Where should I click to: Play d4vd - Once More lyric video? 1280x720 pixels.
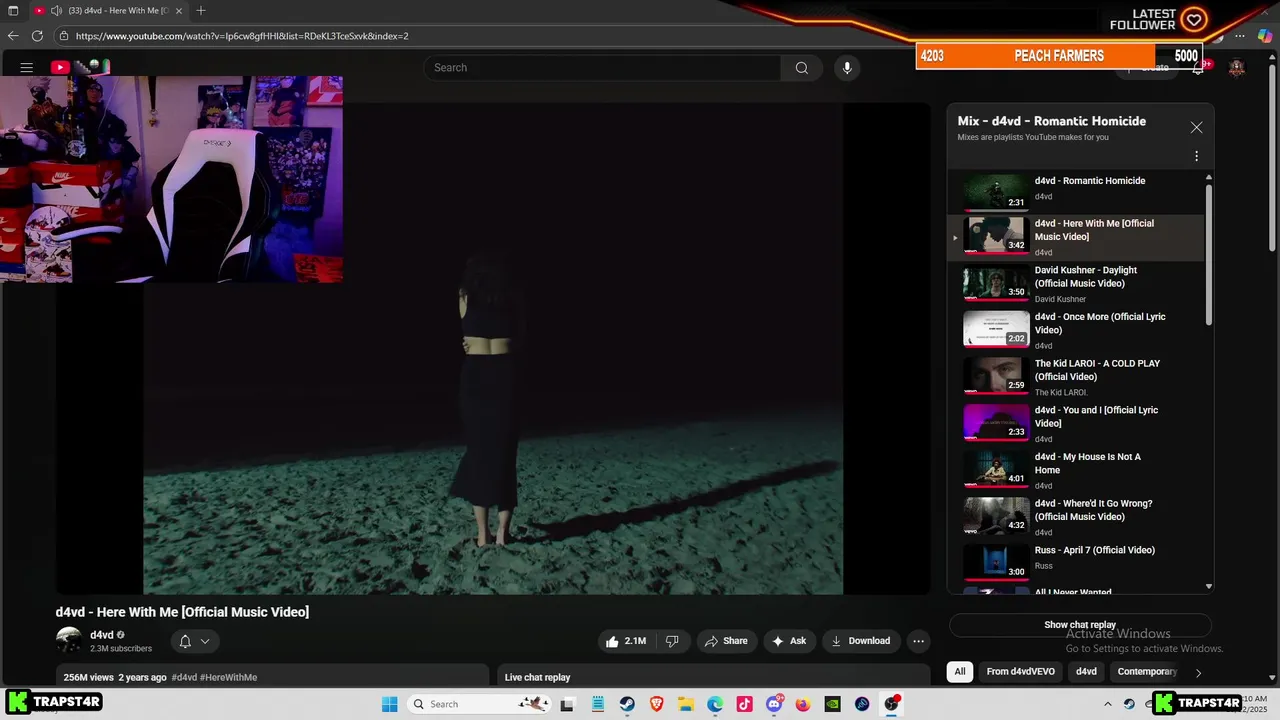1076,331
